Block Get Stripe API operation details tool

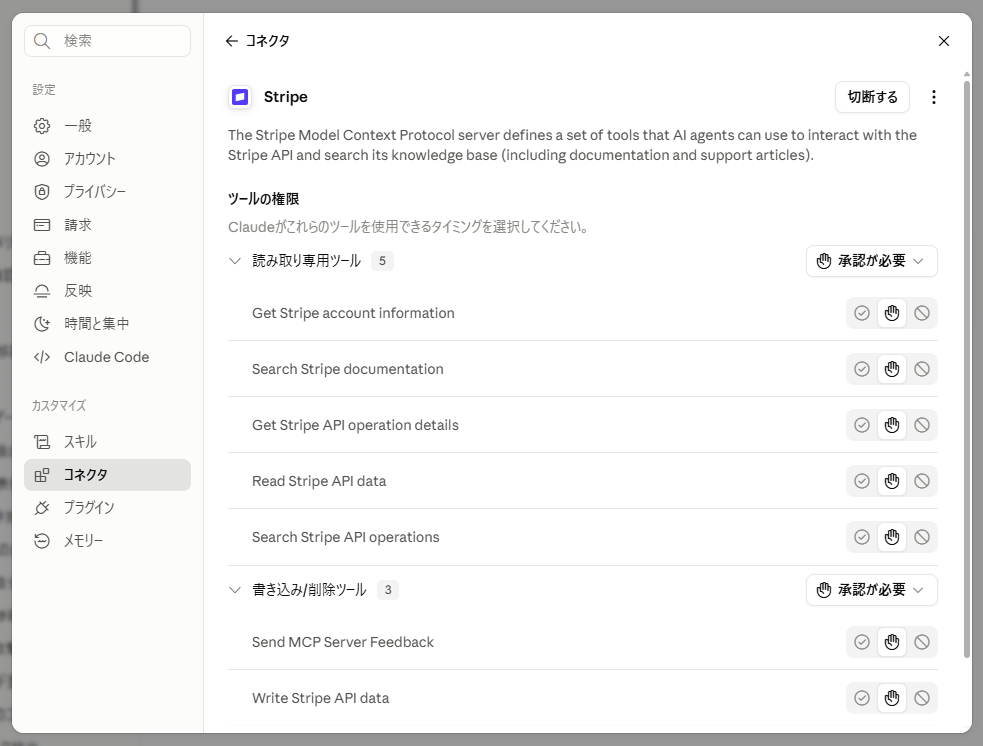point(922,425)
